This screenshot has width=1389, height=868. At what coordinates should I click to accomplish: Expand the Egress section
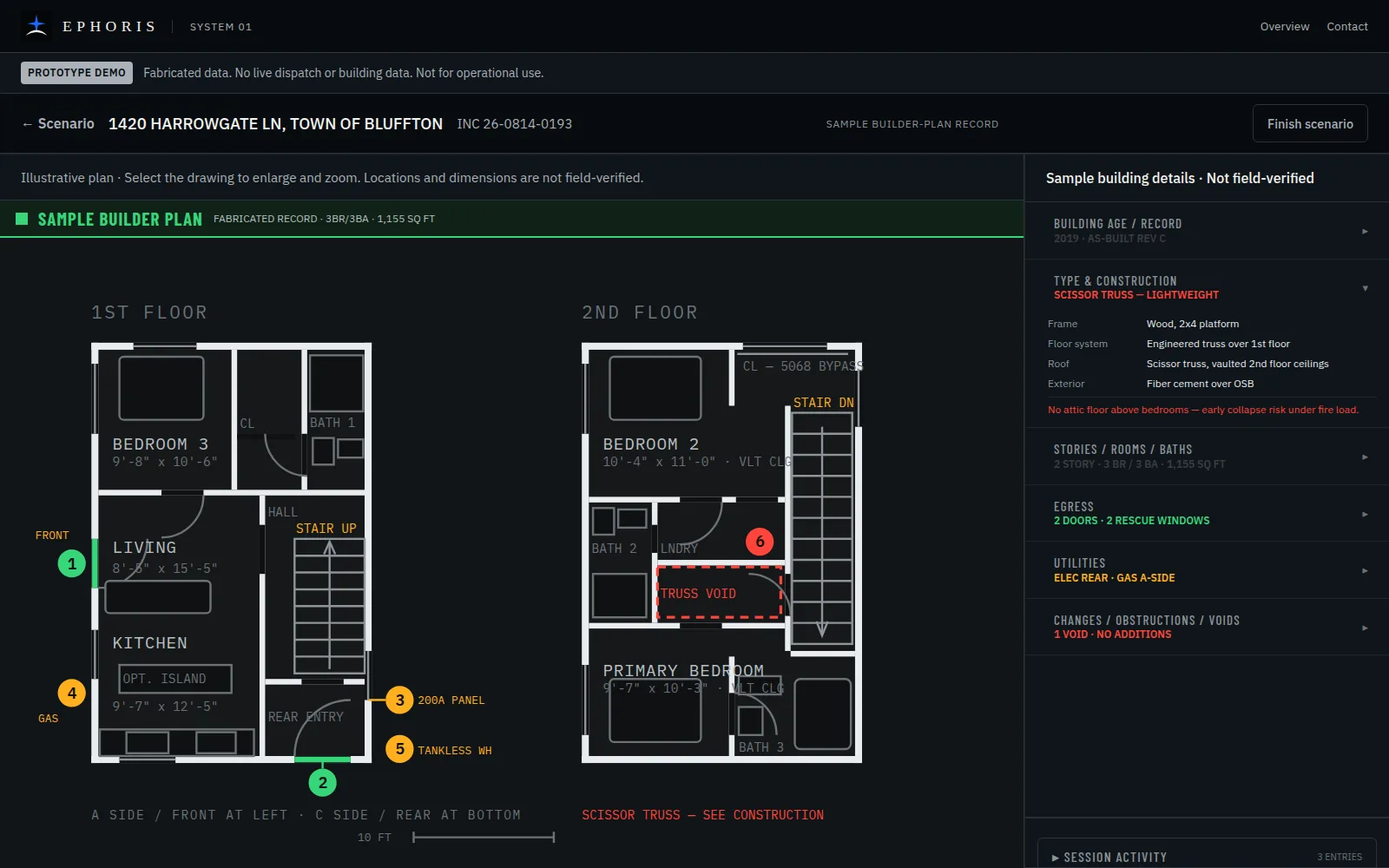point(1207,514)
